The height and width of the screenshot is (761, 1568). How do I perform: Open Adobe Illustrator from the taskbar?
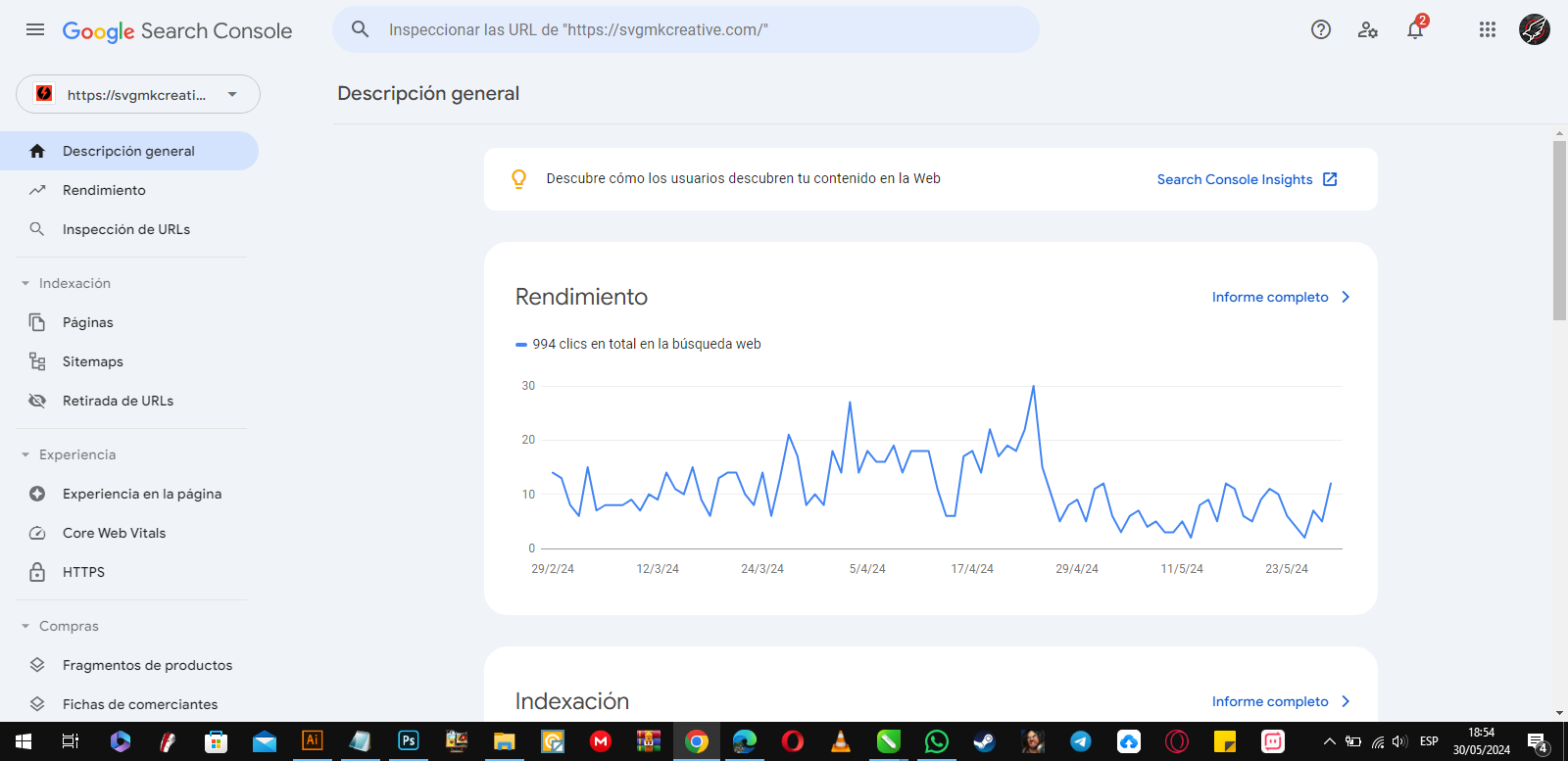click(x=313, y=741)
